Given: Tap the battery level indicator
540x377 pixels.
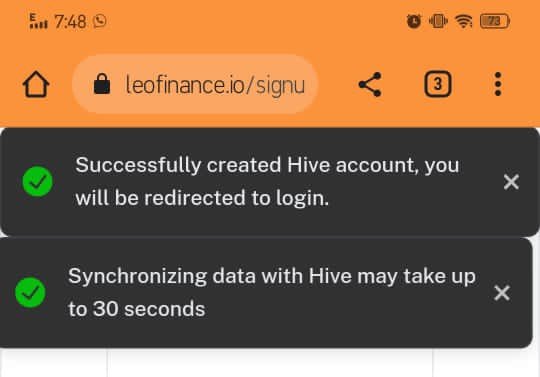Looking at the screenshot, I should [x=495, y=21].
